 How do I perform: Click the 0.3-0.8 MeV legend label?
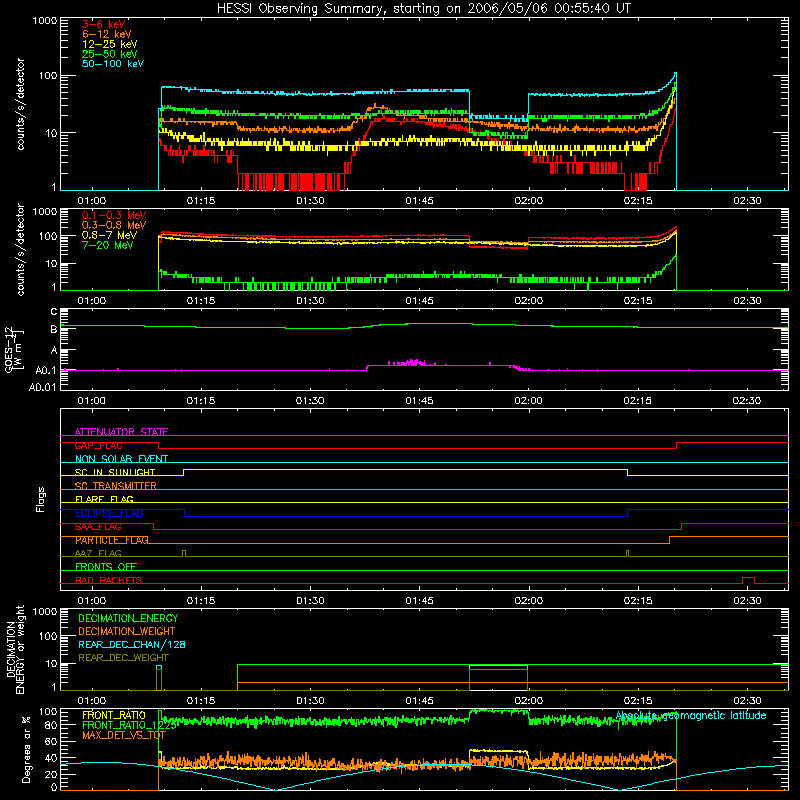[114, 225]
